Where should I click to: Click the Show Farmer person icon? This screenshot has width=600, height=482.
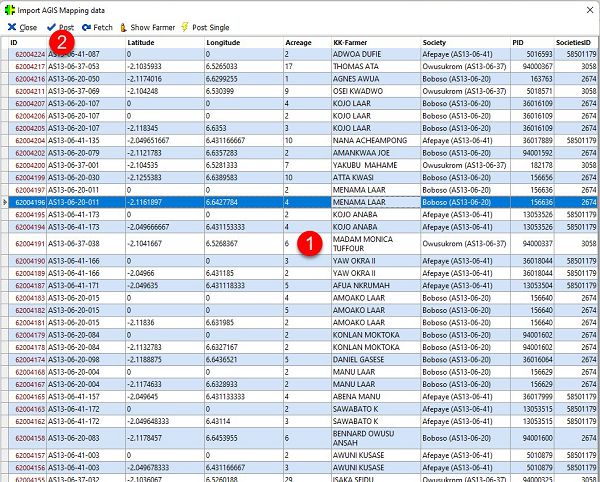coord(123,27)
